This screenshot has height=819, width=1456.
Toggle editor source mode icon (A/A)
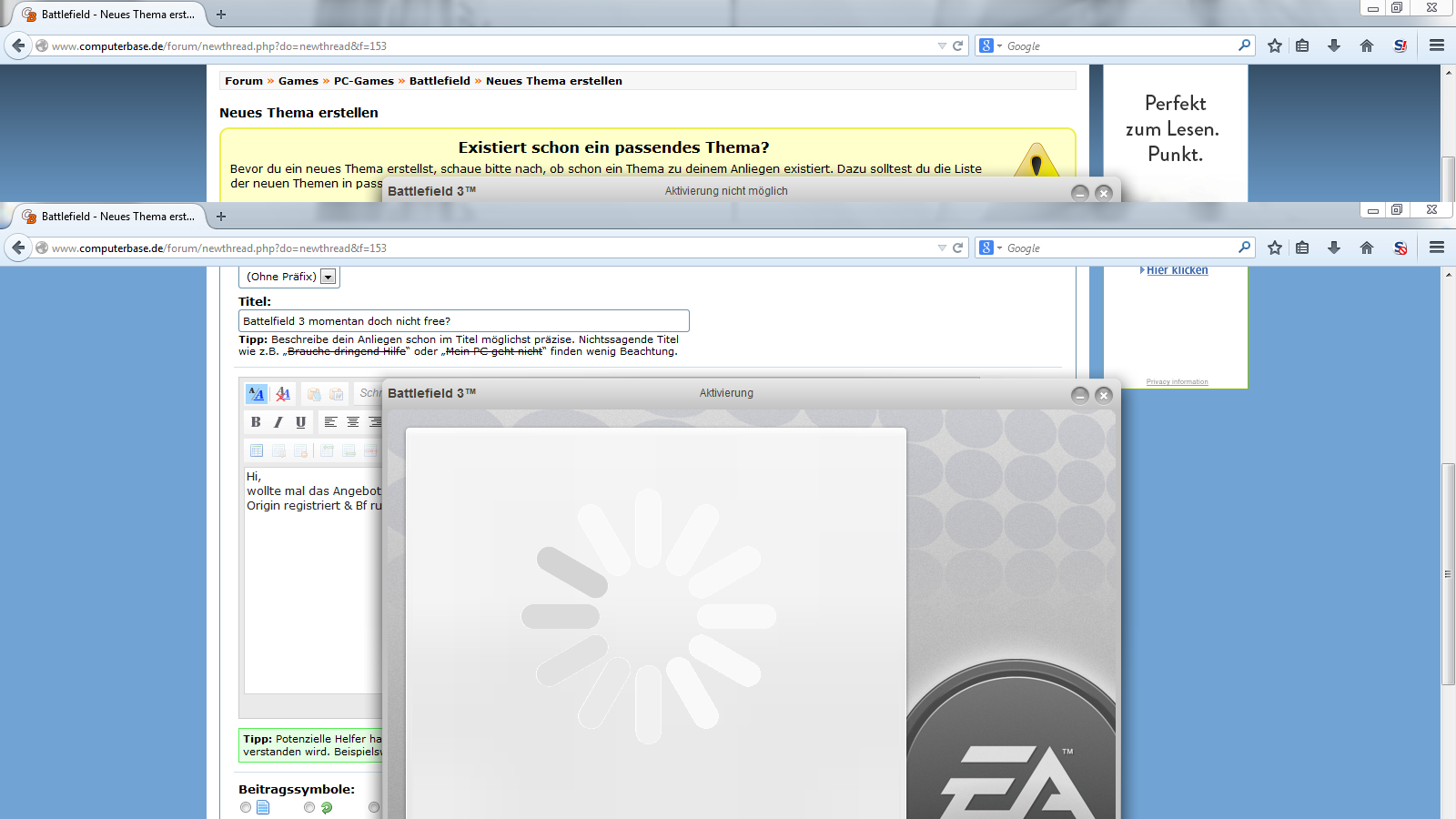(x=257, y=394)
